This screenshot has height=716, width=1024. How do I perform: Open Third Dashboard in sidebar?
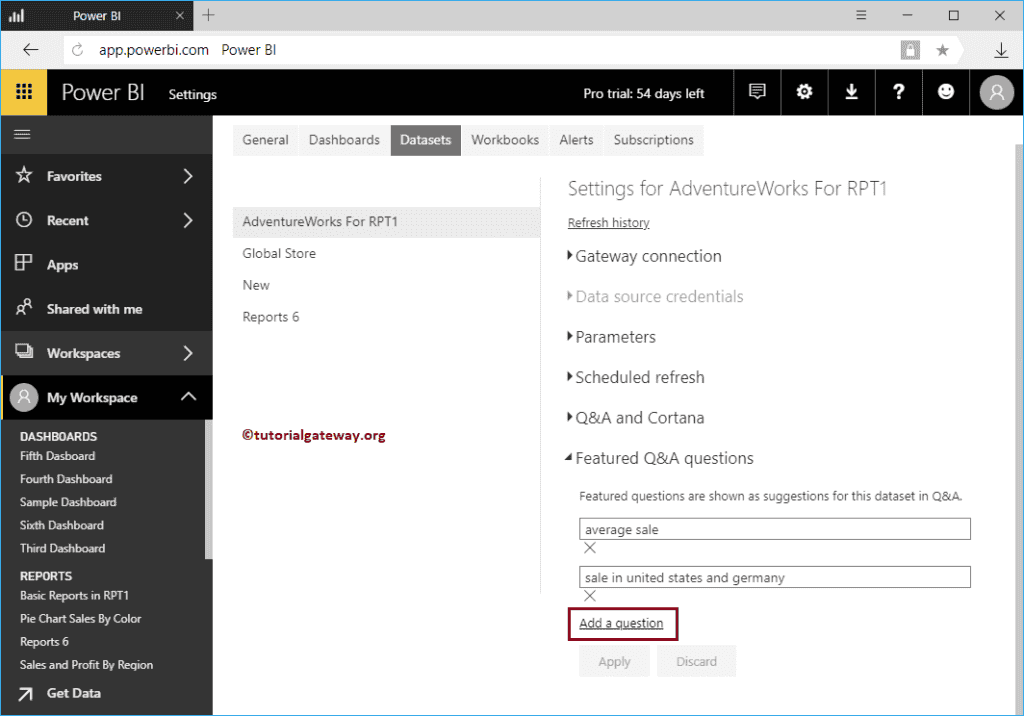click(63, 548)
